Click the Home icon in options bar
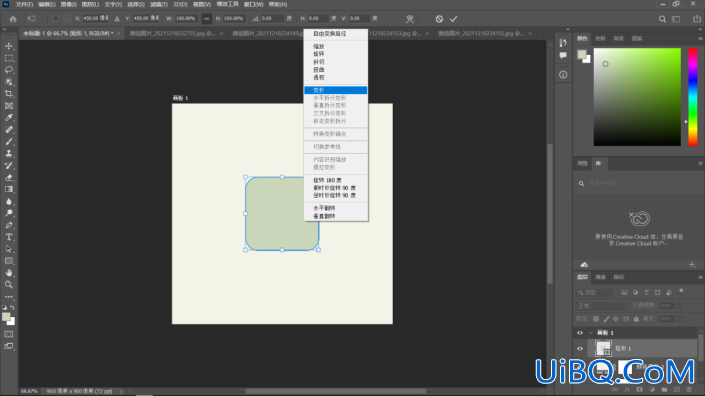 pos(13,19)
